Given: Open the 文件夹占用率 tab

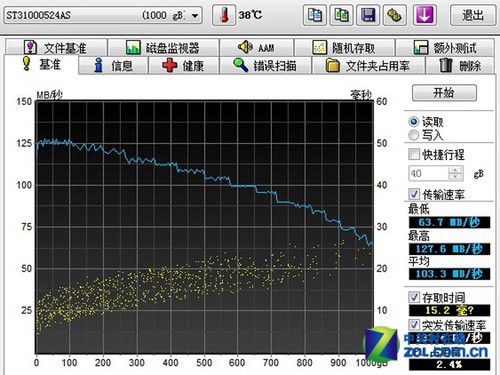Looking at the screenshot, I should click(x=368, y=65).
